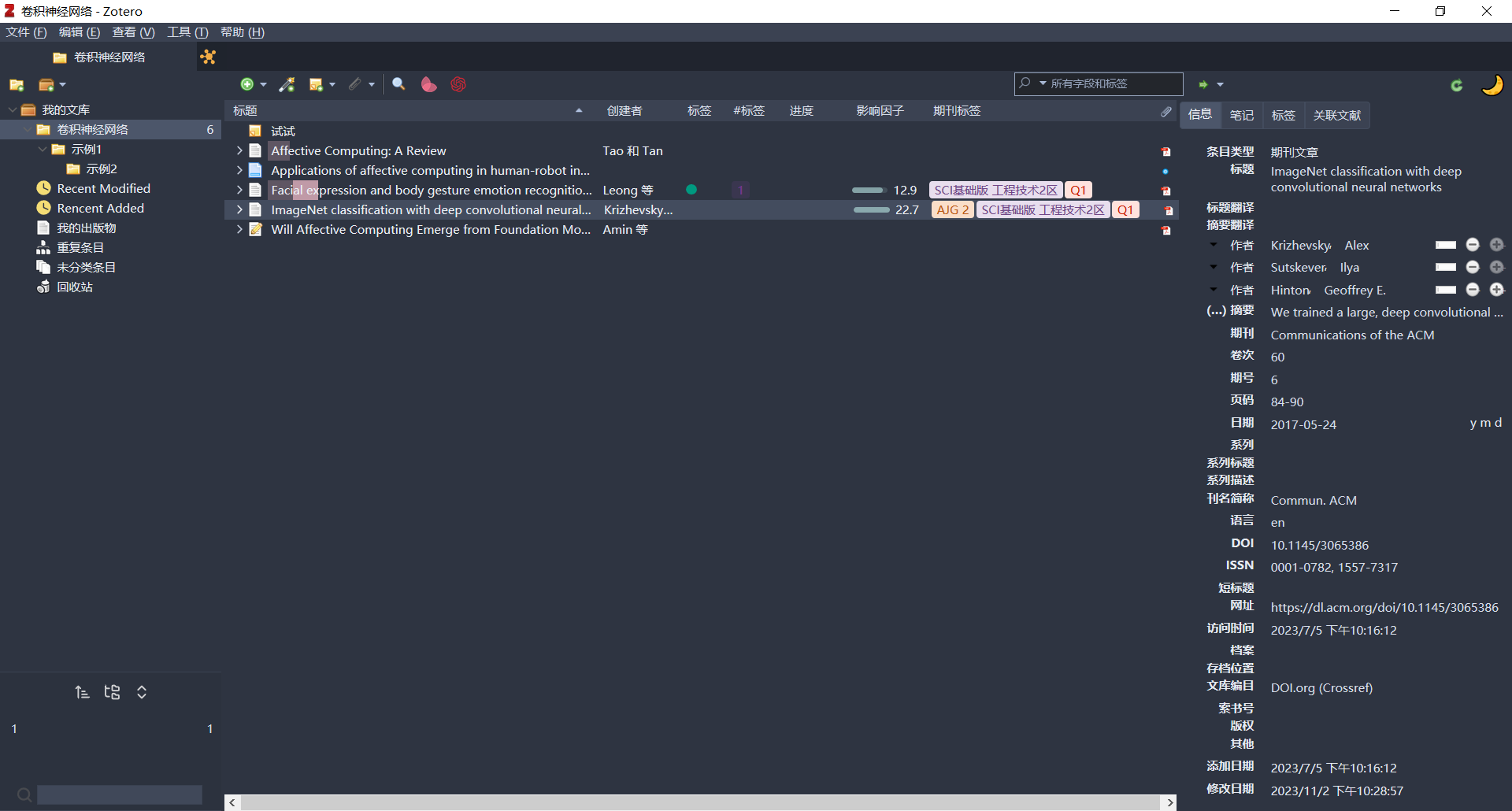Image resolution: width=1512 pixels, height=811 pixels.
Task: Click the green locate arrow icon
Action: [x=1203, y=84]
